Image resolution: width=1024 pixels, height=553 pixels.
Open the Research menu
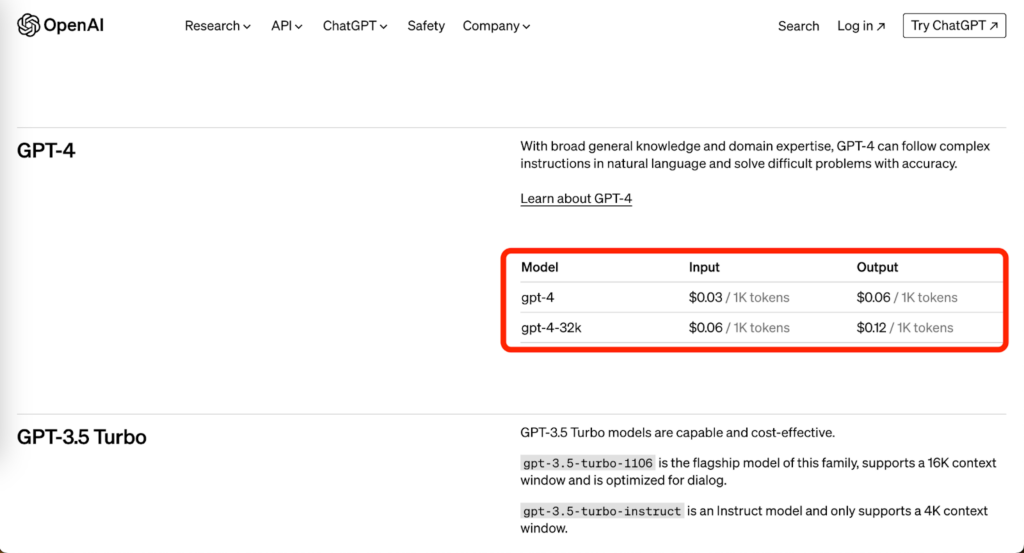pos(217,26)
